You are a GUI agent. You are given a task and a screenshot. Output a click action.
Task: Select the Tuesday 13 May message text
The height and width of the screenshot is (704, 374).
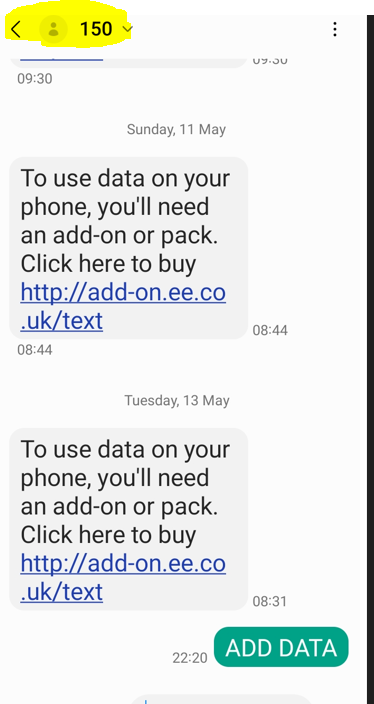tap(128, 519)
